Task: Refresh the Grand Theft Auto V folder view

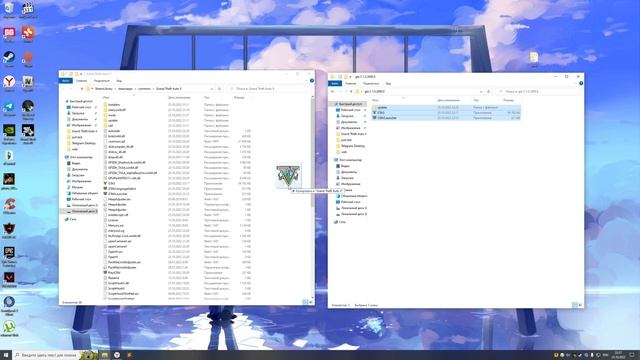Action: pos(219,89)
